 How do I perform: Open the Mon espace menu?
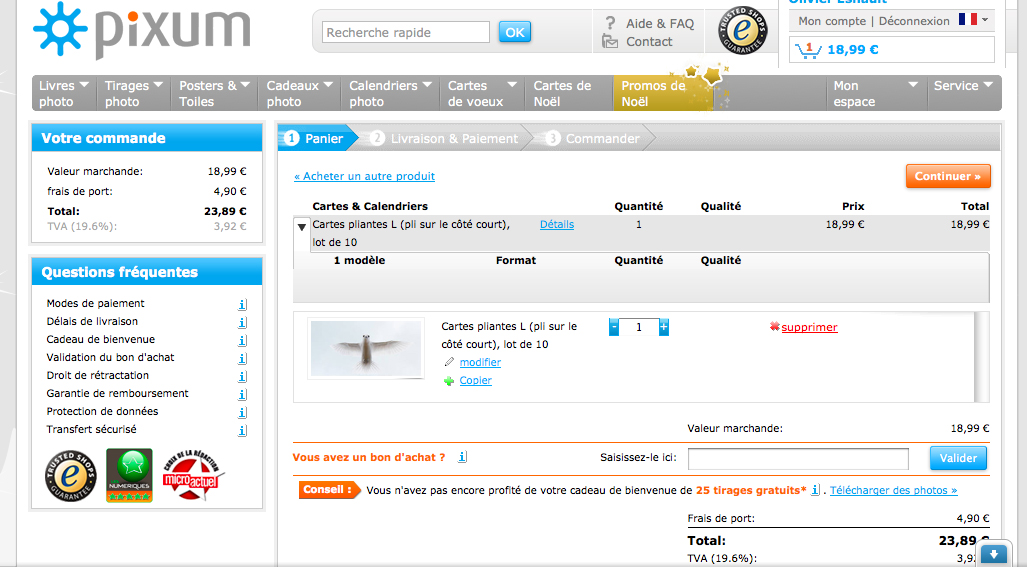click(x=876, y=93)
